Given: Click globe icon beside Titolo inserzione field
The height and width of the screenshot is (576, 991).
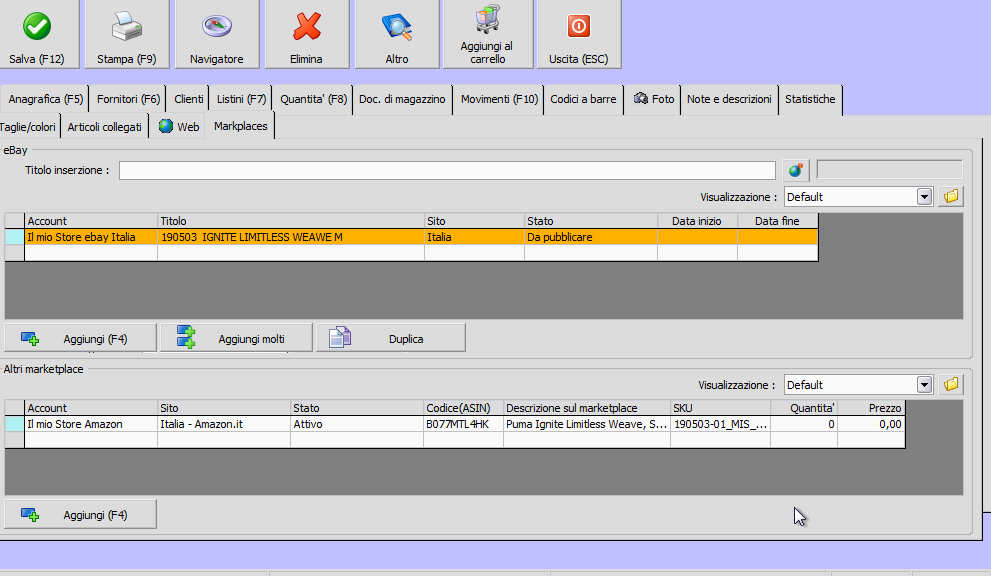Looking at the screenshot, I should (795, 170).
